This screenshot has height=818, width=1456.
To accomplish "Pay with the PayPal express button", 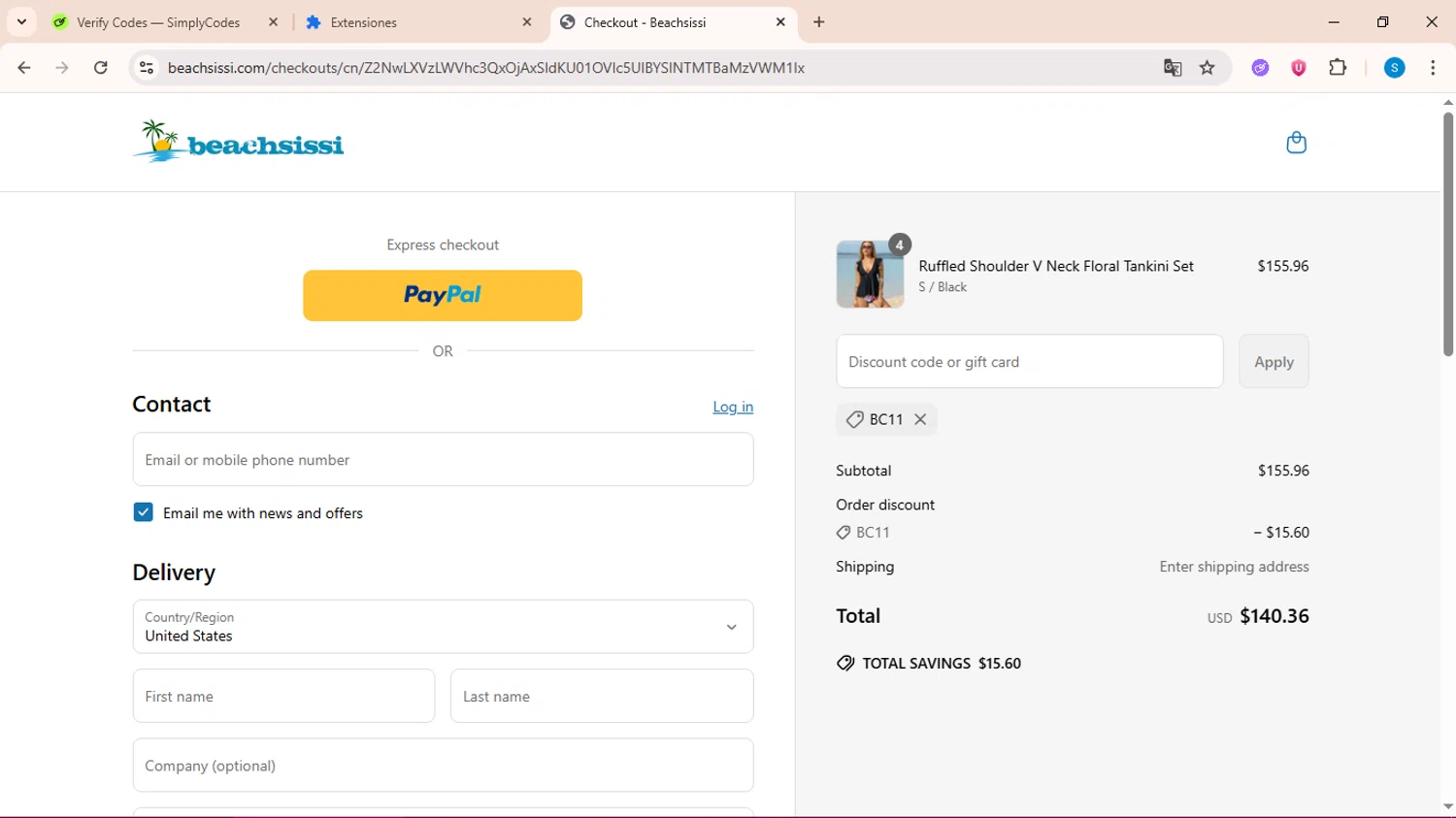I will click(443, 295).
